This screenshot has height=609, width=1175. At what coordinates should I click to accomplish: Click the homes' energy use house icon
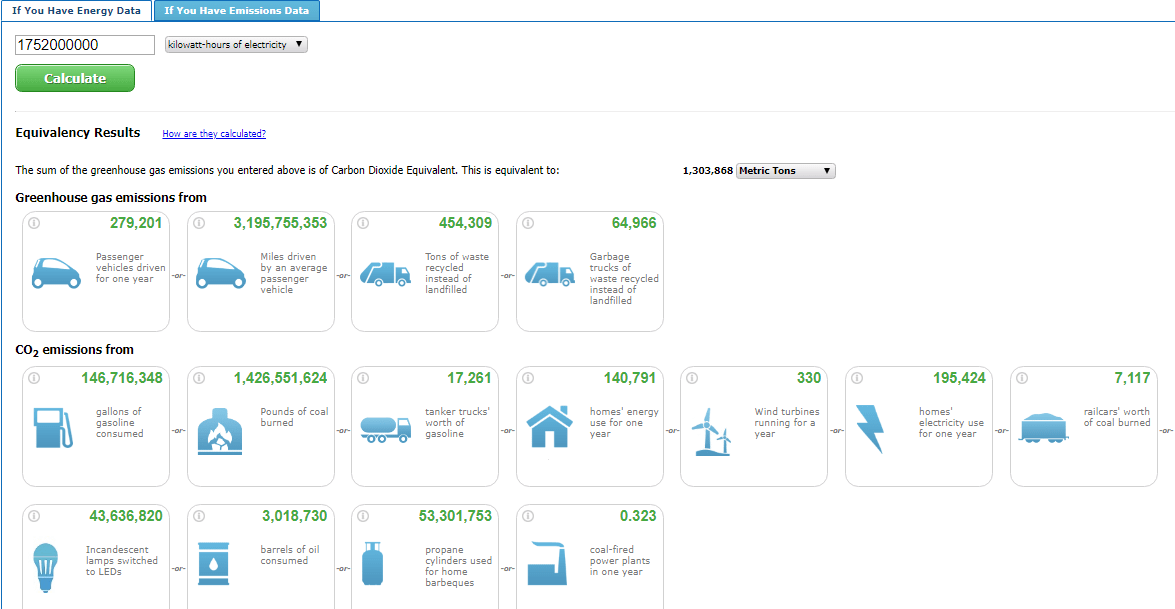(549, 427)
